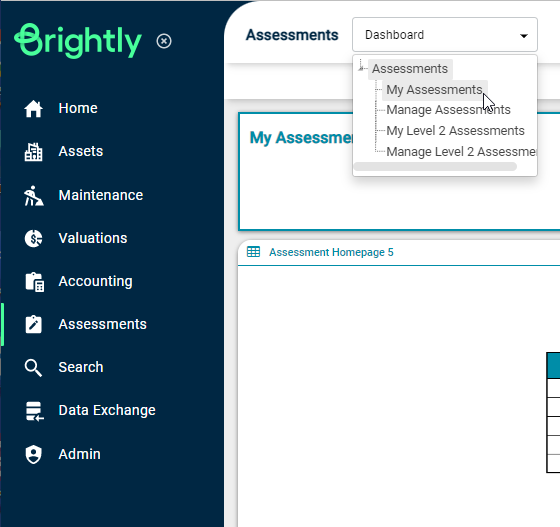Click the Search magnifier icon
This screenshot has width=560, height=527.
click(x=33, y=368)
